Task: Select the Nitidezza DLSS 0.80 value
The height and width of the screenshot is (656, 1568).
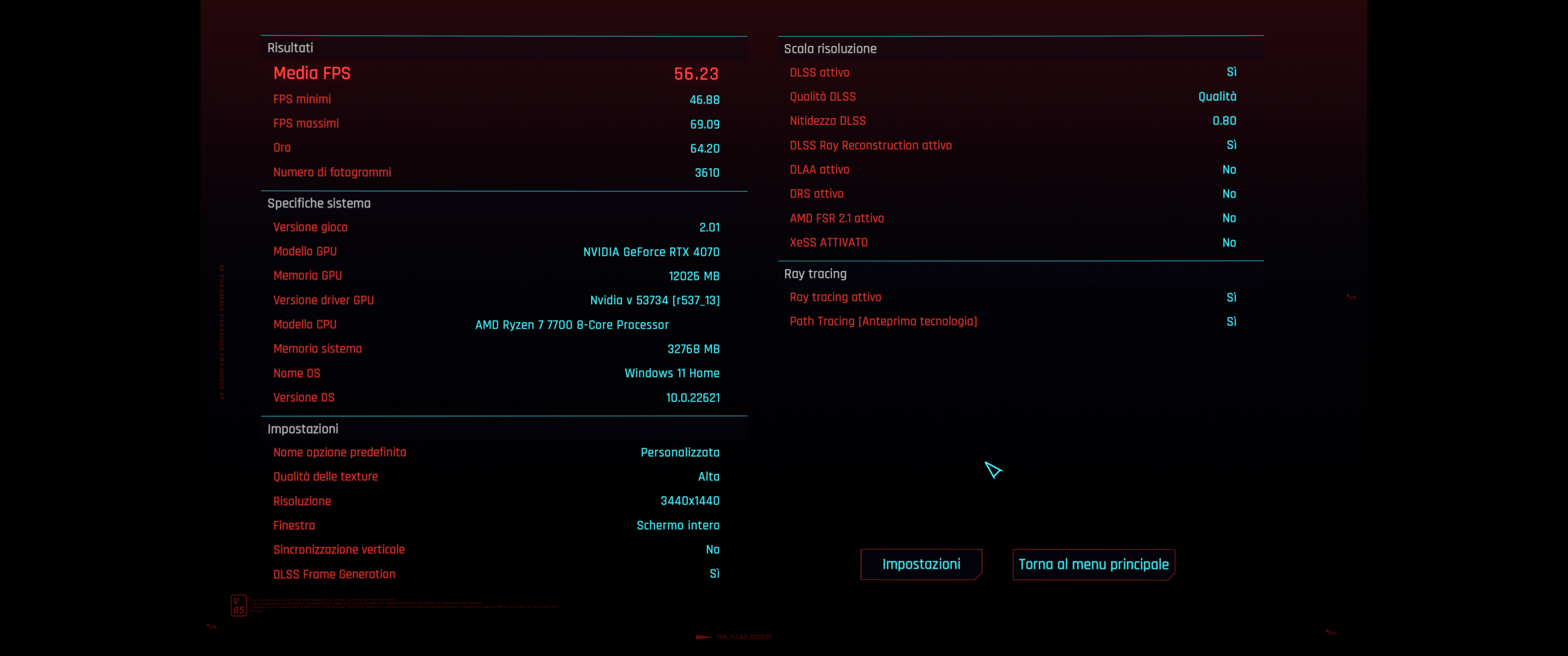Action: [x=1223, y=121]
